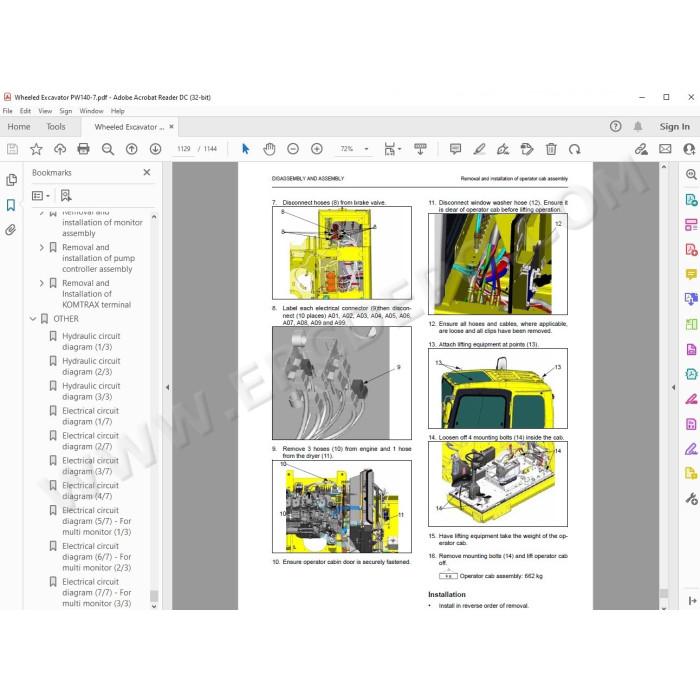Go to previous page arrow
The image size is (700, 700).
(131, 149)
